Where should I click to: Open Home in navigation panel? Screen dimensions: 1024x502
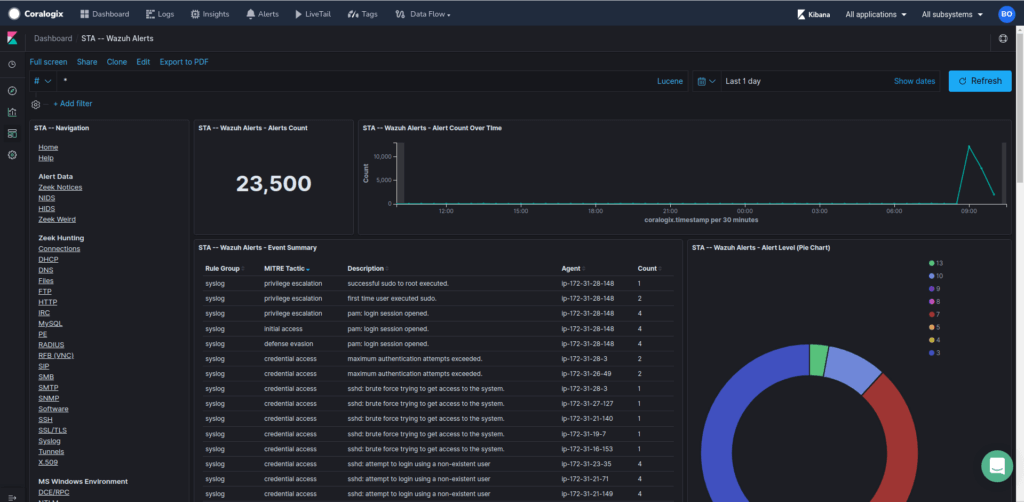point(48,148)
